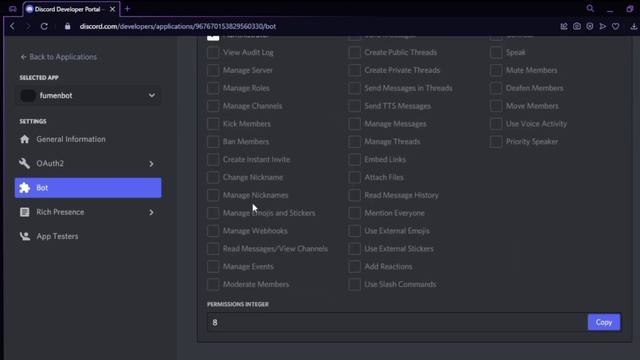Expand the Rich Presence submenu chevron
640x360 pixels.
pyautogui.click(x=151, y=212)
